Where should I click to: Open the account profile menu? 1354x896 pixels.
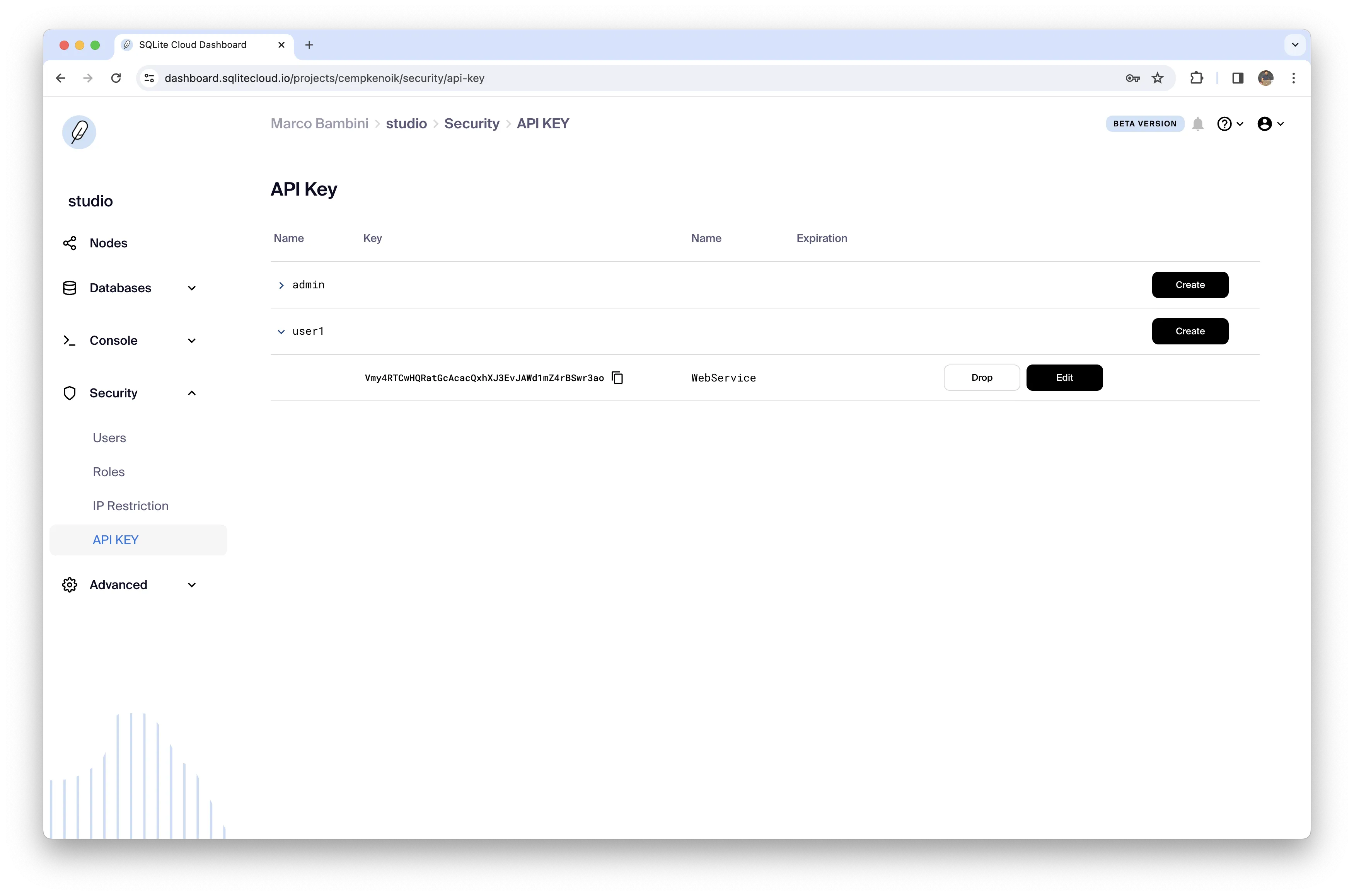pos(1270,124)
